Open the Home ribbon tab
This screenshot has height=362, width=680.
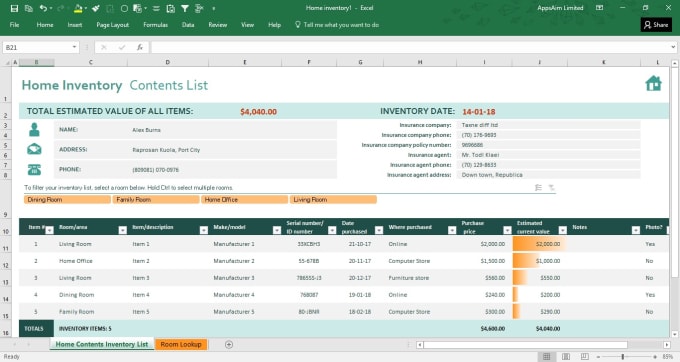point(45,25)
